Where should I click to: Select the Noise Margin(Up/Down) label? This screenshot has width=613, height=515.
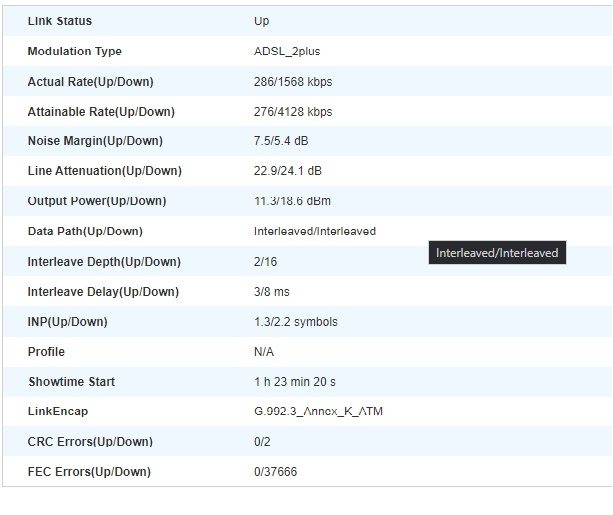95,141
